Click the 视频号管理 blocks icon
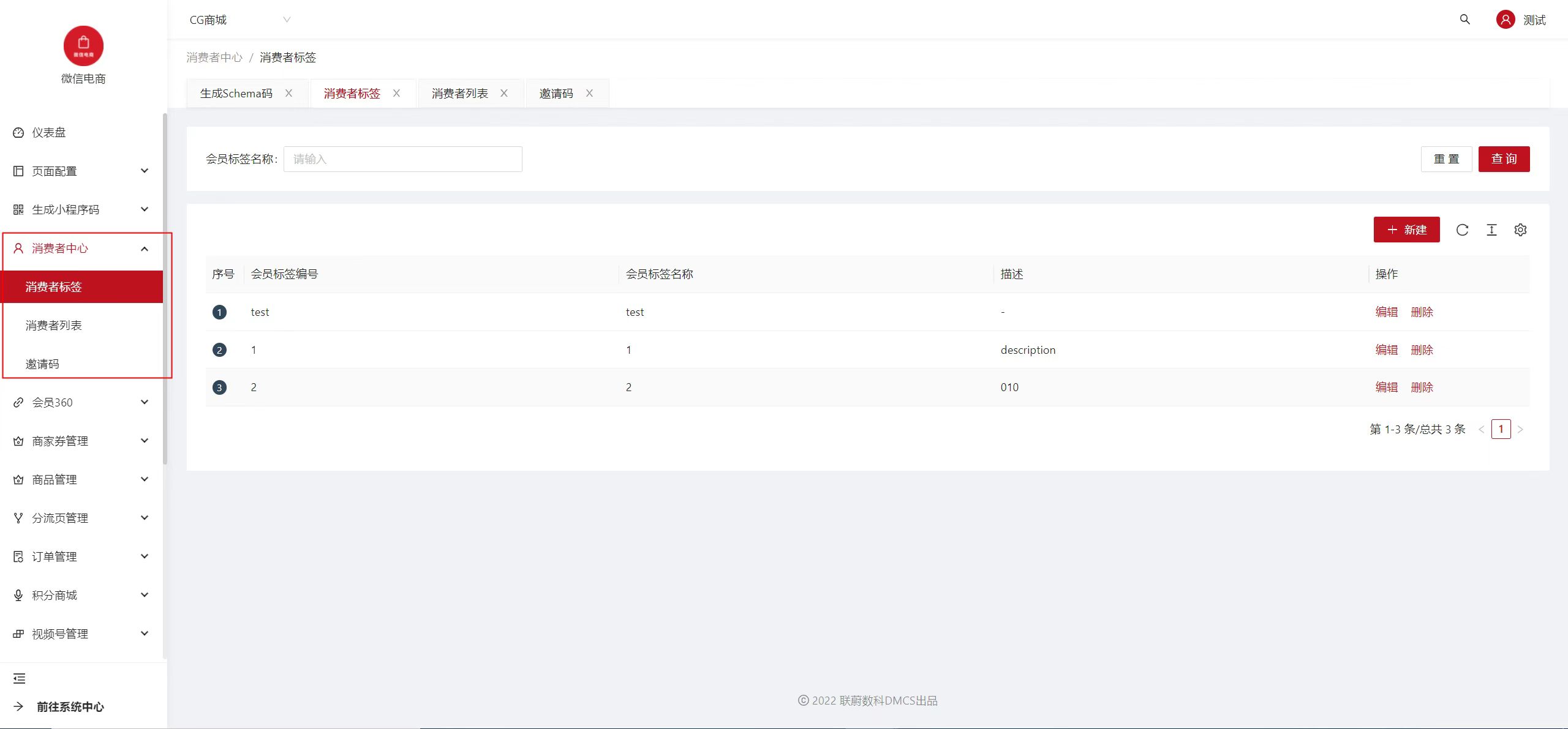1568x729 pixels. (x=18, y=634)
